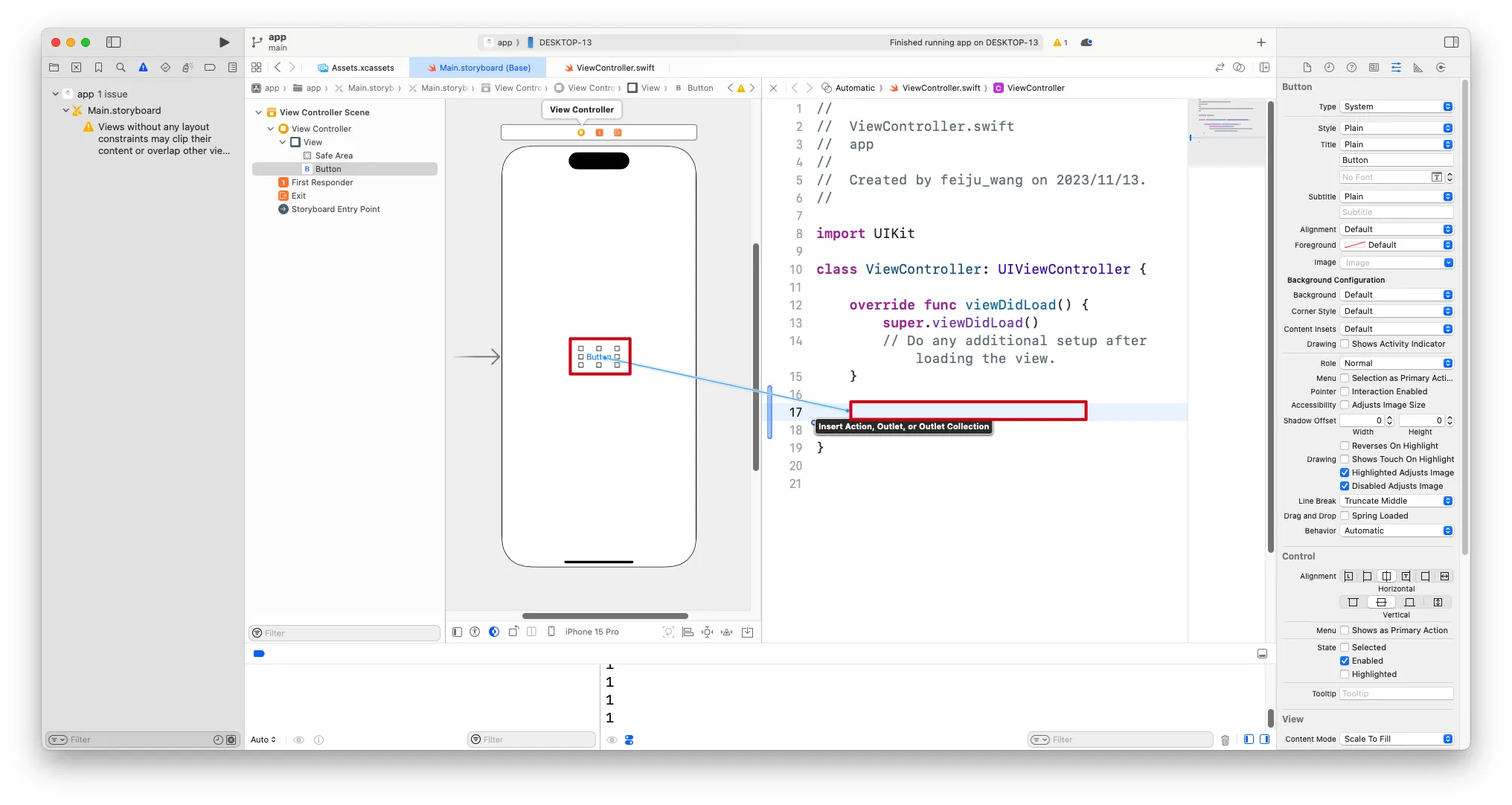Image resolution: width=1512 pixels, height=805 pixels.
Task: Select the iPhone 15 Pro device button
Action: pos(592,632)
